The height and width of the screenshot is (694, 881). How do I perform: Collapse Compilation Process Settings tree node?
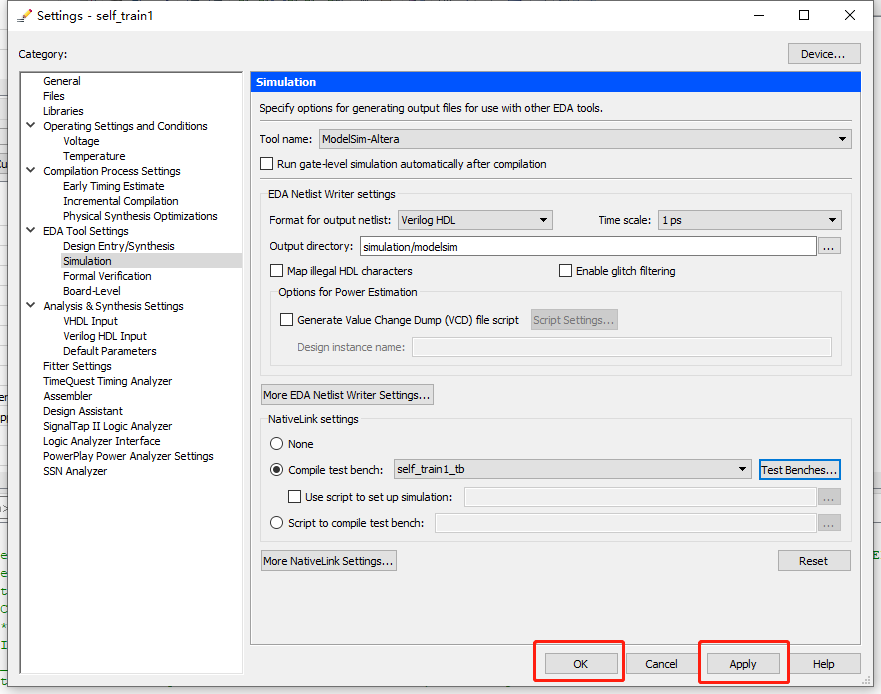pos(31,170)
